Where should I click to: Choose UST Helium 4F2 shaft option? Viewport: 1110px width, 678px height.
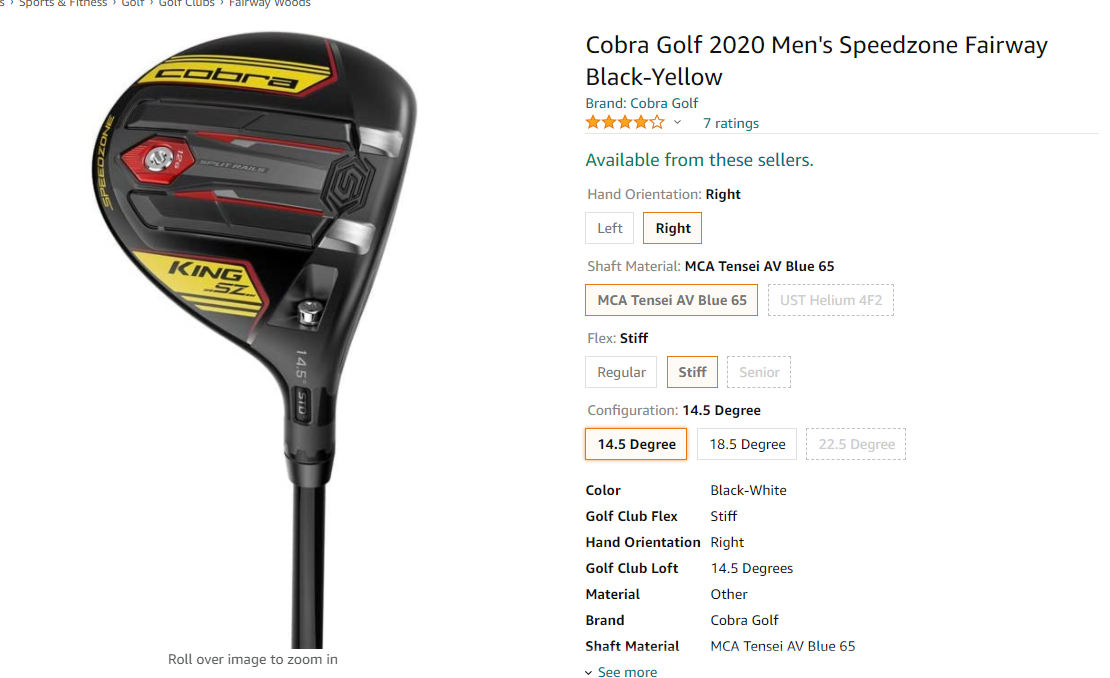point(831,300)
